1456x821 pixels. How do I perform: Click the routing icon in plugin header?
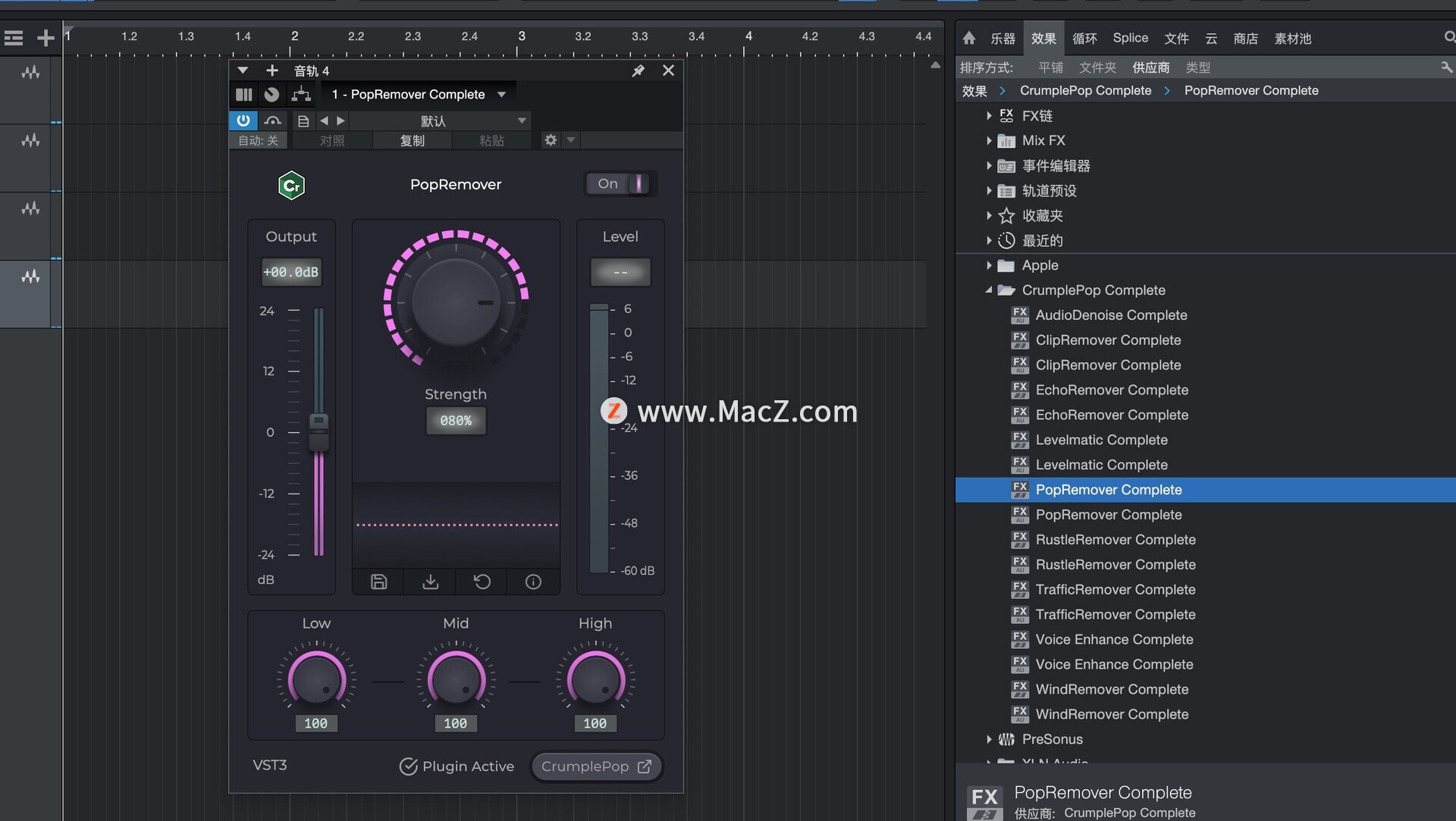coord(301,94)
